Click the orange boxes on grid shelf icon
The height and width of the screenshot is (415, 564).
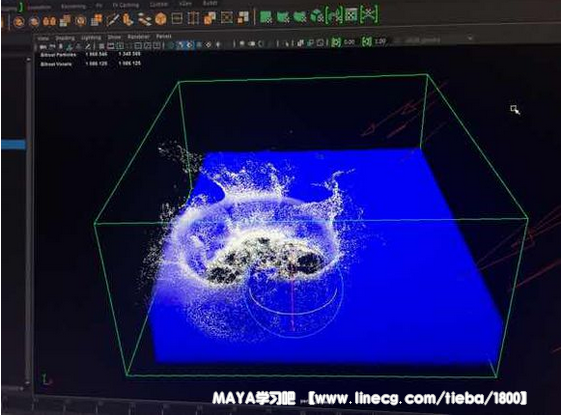96,20
